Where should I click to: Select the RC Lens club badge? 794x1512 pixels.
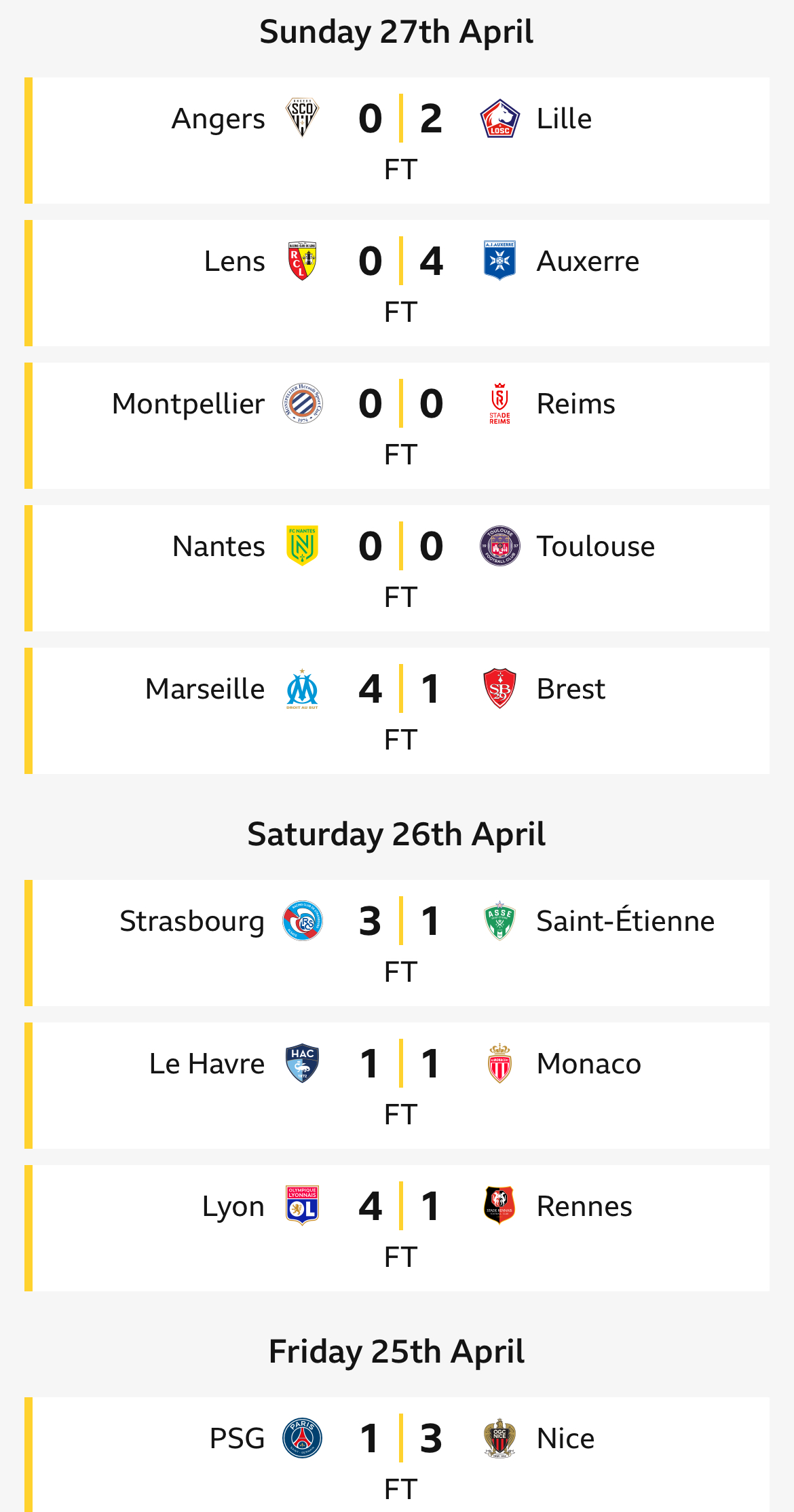click(302, 261)
